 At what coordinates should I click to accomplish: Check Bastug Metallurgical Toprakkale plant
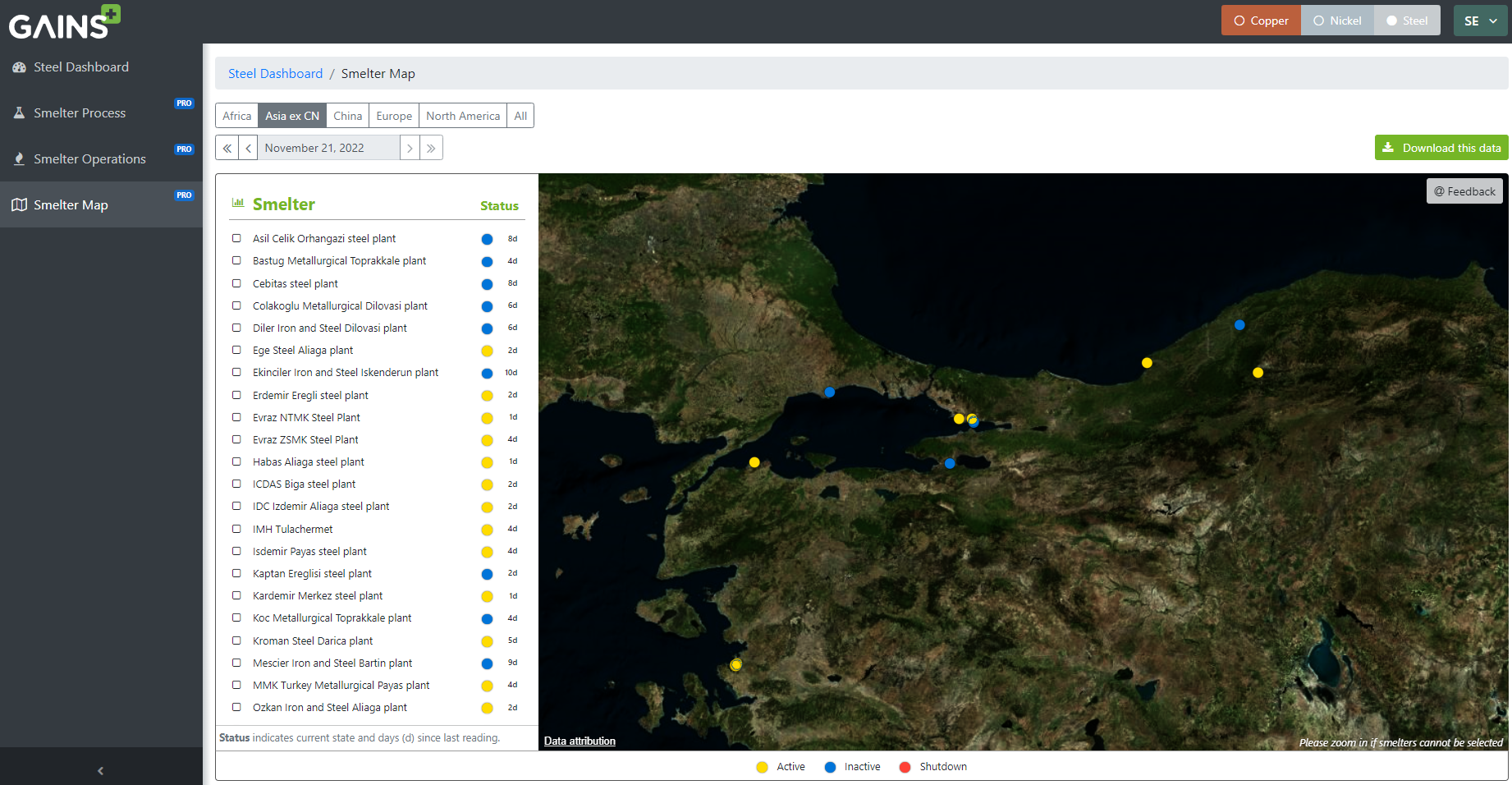(x=236, y=260)
